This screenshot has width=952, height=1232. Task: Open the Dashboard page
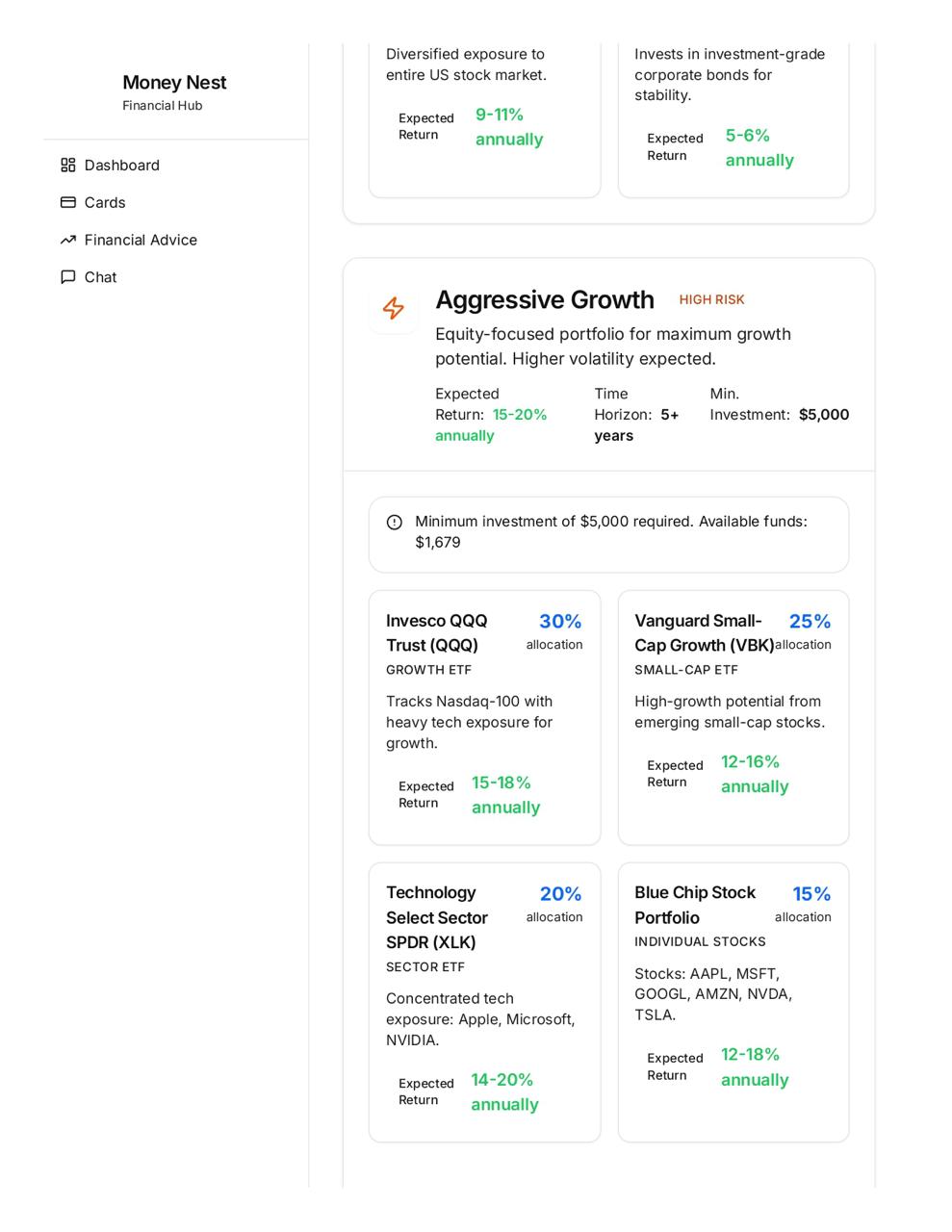[x=121, y=166]
